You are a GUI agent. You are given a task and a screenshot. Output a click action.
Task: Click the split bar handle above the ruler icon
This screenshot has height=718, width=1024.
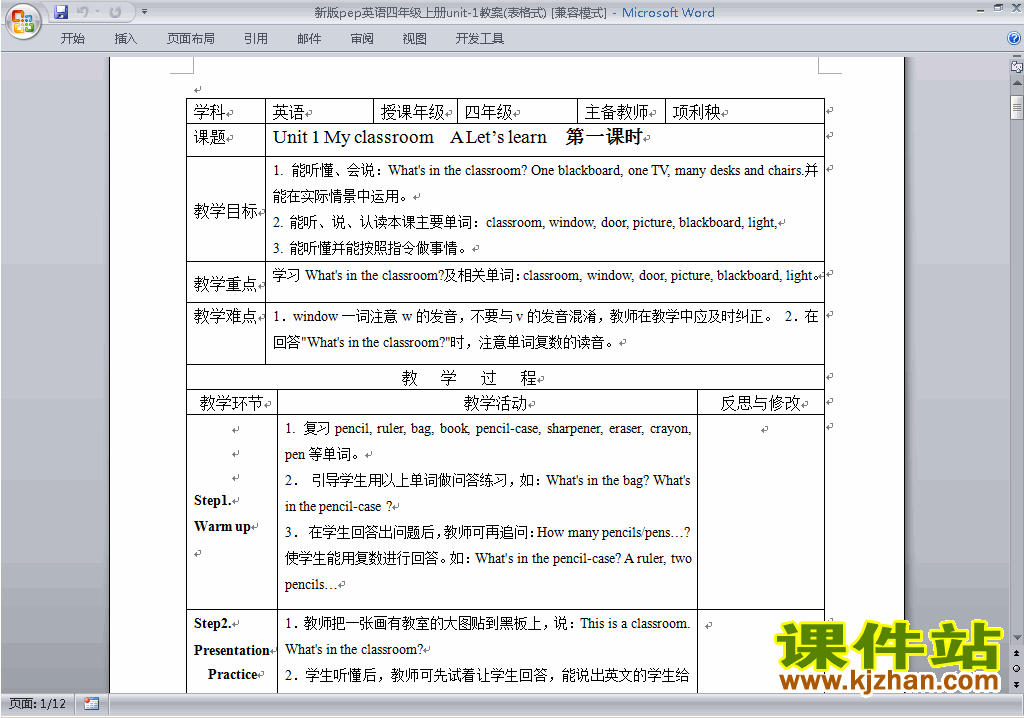(1016, 57)
